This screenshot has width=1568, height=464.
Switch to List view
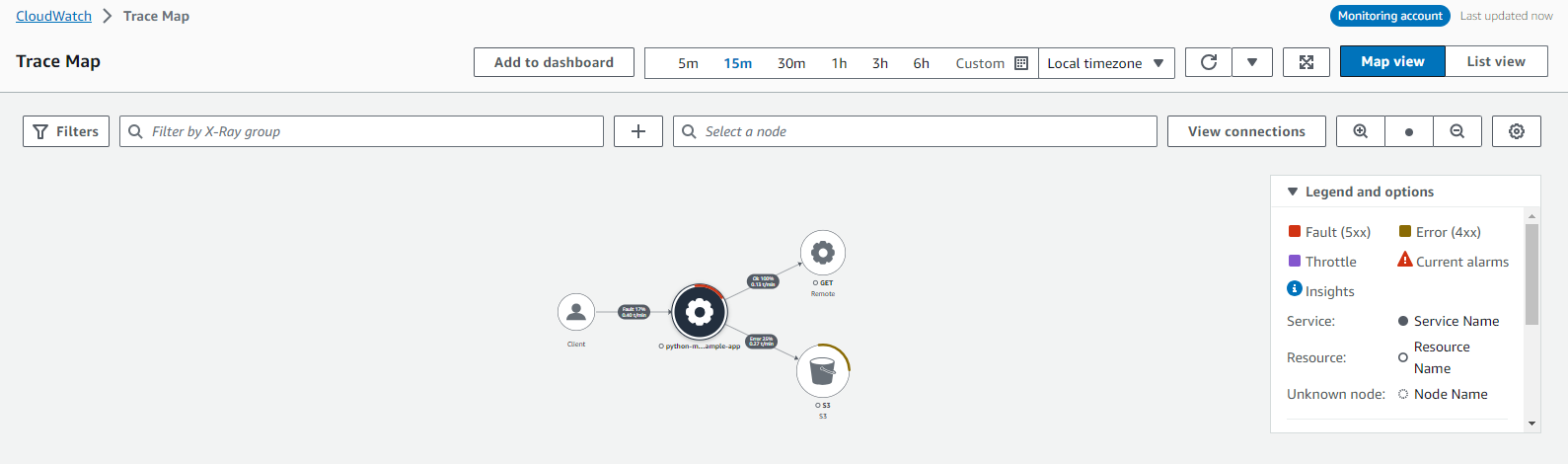pyautogui.click(x=1496, y=61)
